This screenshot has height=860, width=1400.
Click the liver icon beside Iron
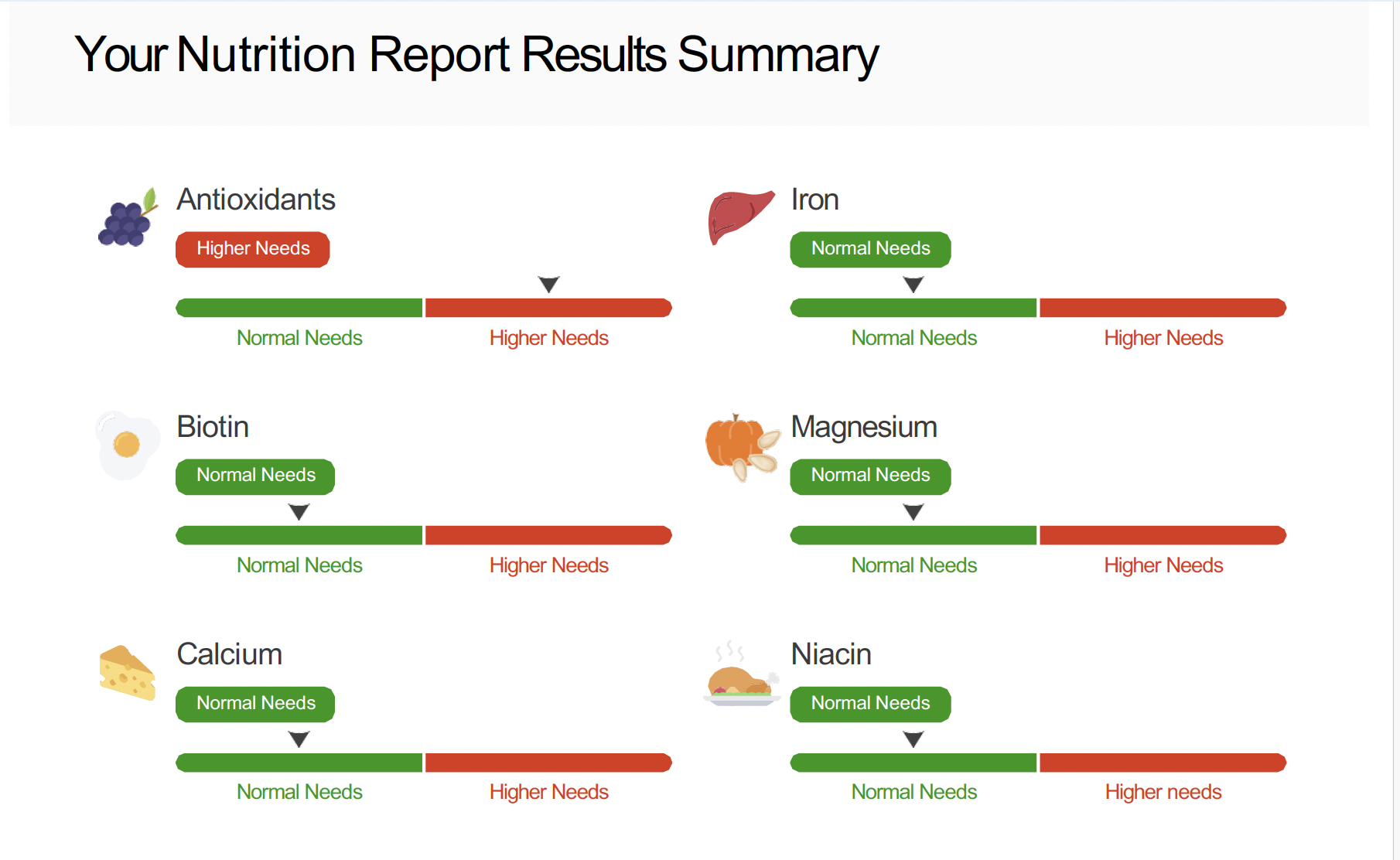point(740,217)
